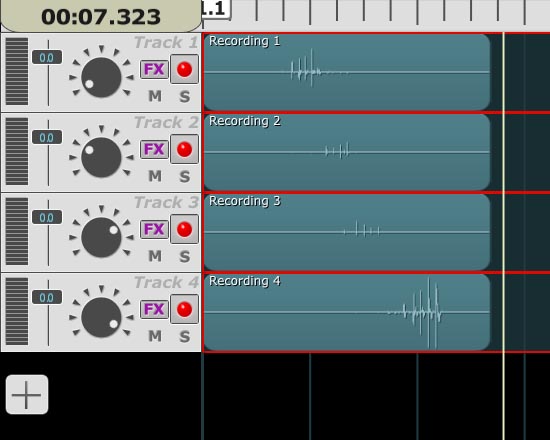This screenshot has height=440, width=550.
Task: Click the timeline ruler bar marker 1.1
Action: pyautogui.click(x=216, y=9)
